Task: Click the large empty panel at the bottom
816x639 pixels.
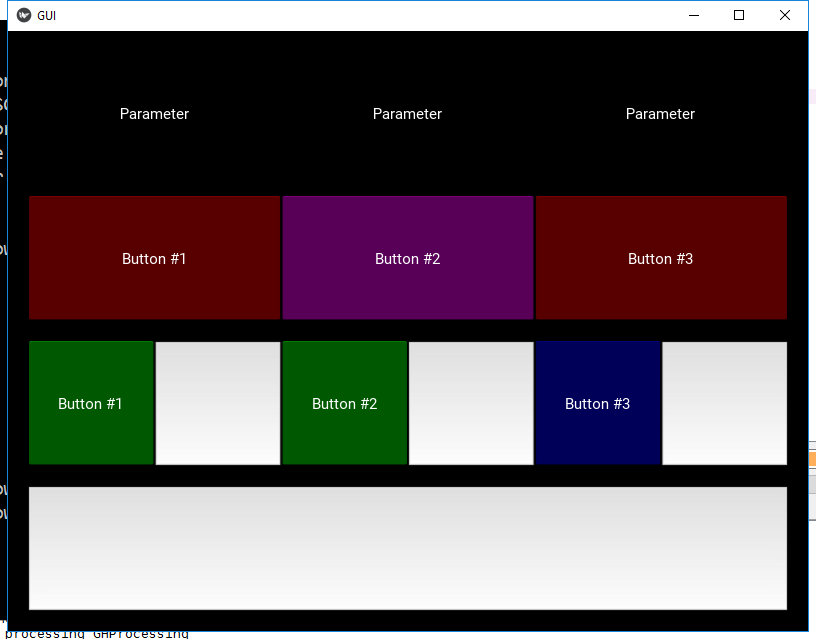Action: 407,548
